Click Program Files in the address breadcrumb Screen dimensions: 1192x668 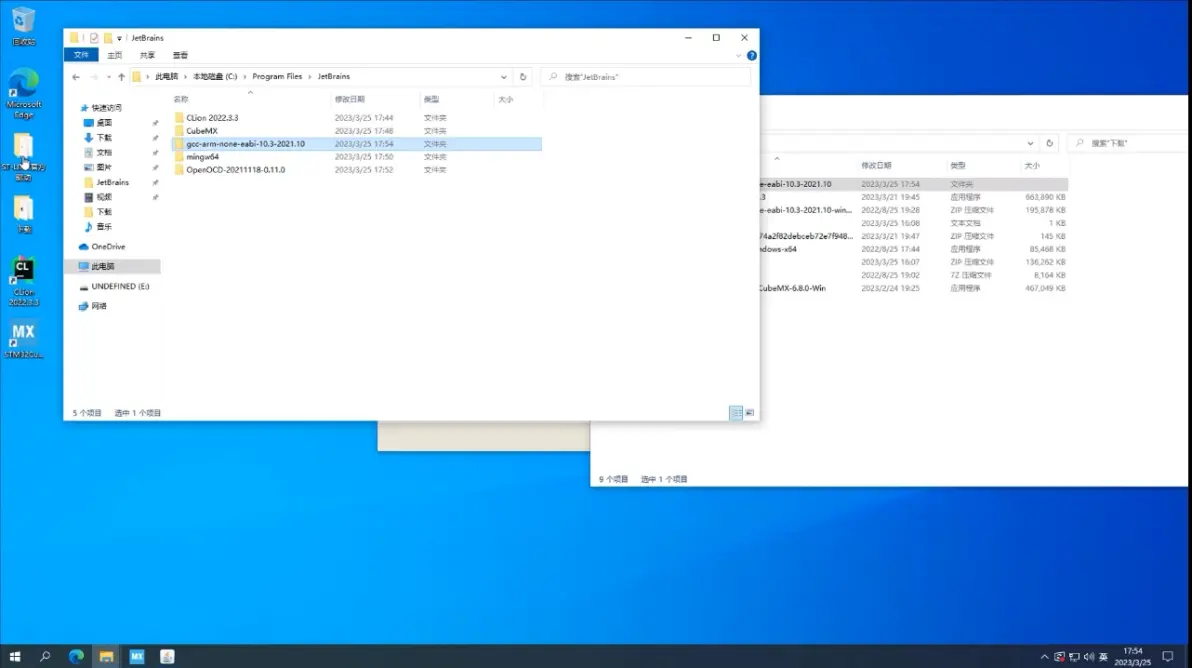point(277,77)
